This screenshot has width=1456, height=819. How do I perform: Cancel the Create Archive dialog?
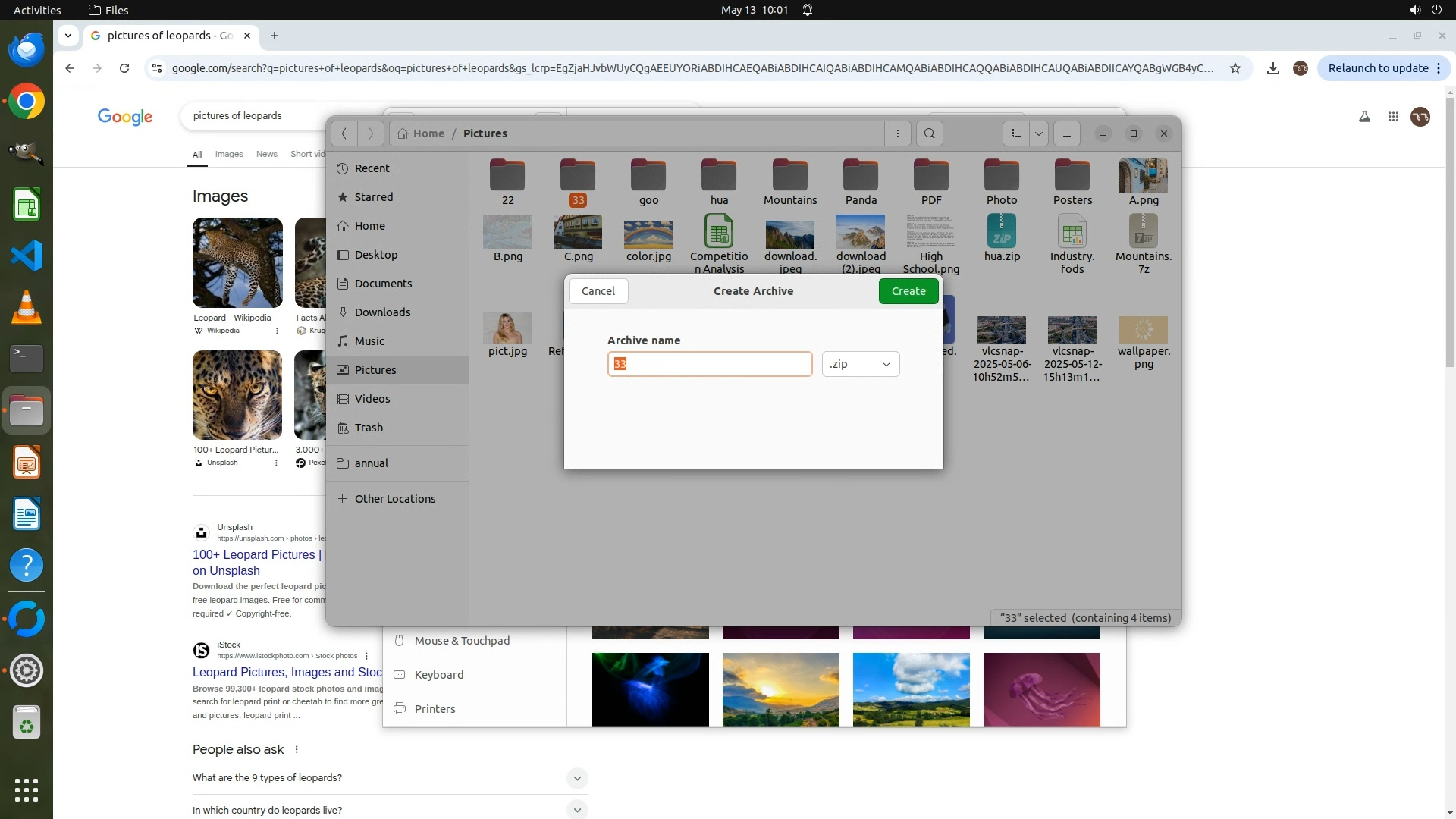click(598, 291)
